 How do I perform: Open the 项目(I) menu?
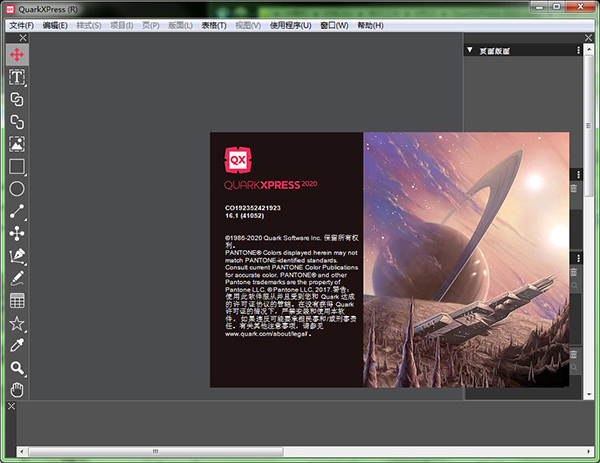[x=122, y=26]
